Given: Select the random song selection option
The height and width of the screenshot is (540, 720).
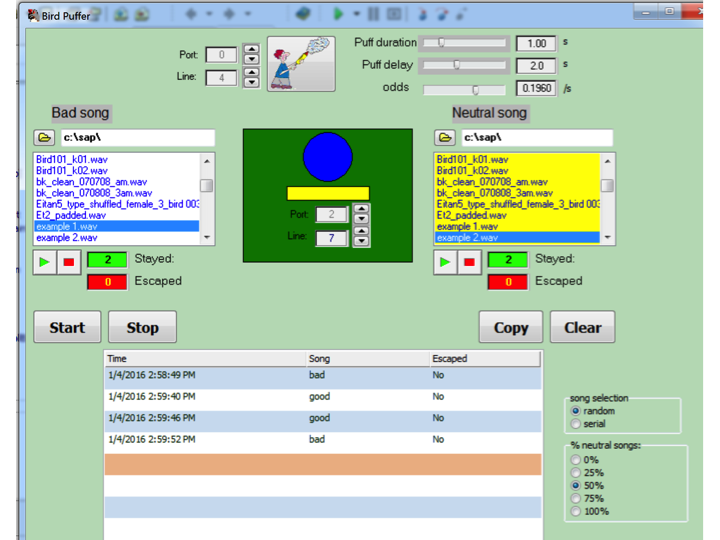Looking at the screenshot, I should (575, 411).
